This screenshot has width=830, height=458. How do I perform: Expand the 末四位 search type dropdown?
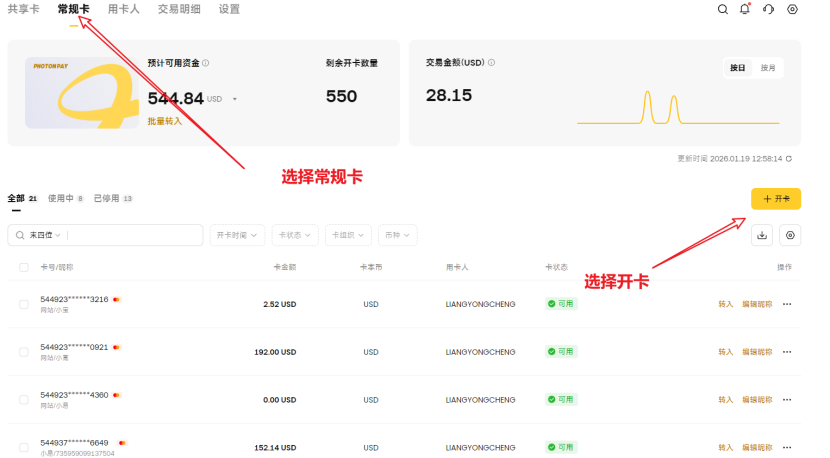pyautogui.click(x=45, y=235)
